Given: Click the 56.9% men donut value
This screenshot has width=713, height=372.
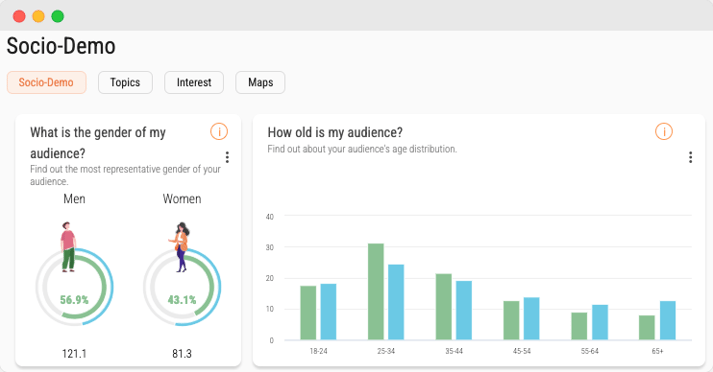Looking at the screenshot, I should pos(74,300).
